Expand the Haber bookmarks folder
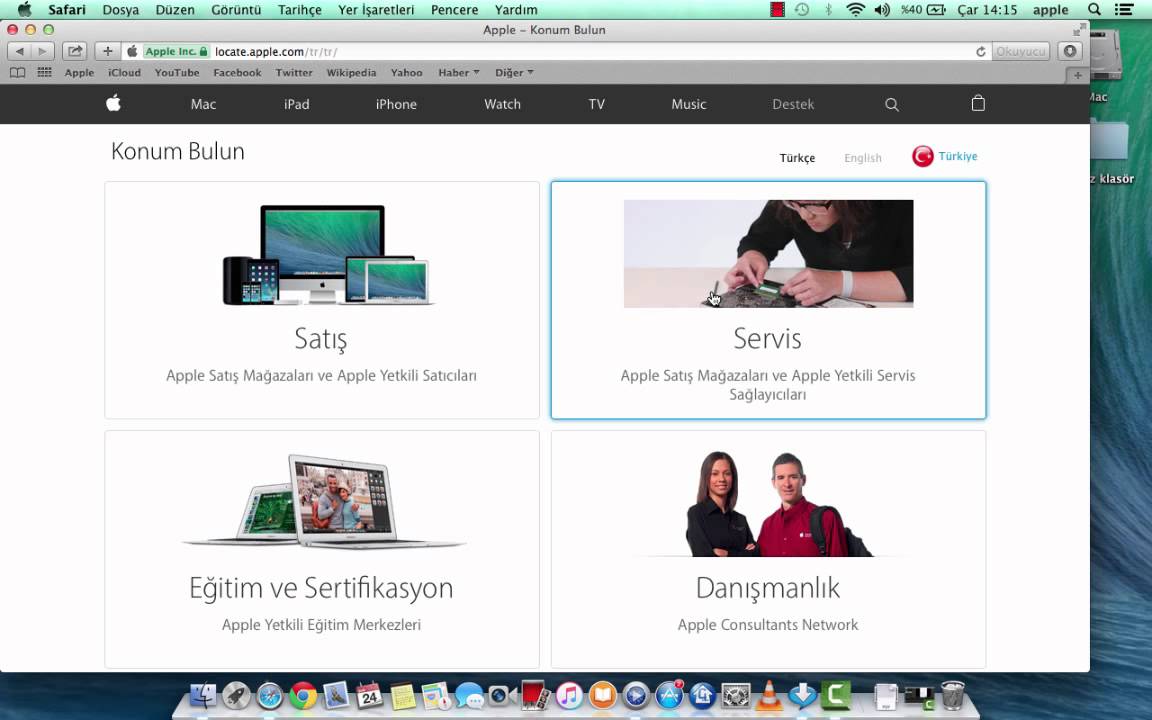 [458, 73]
